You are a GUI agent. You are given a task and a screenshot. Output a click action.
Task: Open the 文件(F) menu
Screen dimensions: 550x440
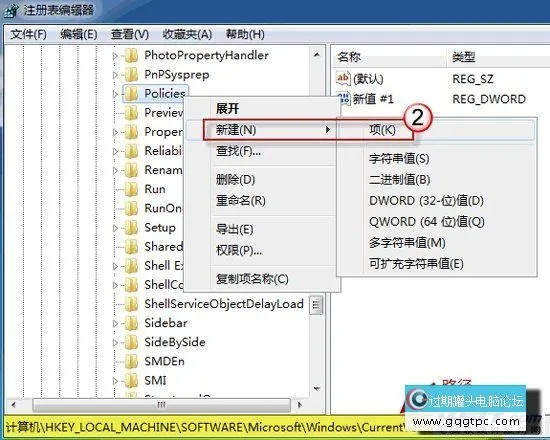pos(28,34)
